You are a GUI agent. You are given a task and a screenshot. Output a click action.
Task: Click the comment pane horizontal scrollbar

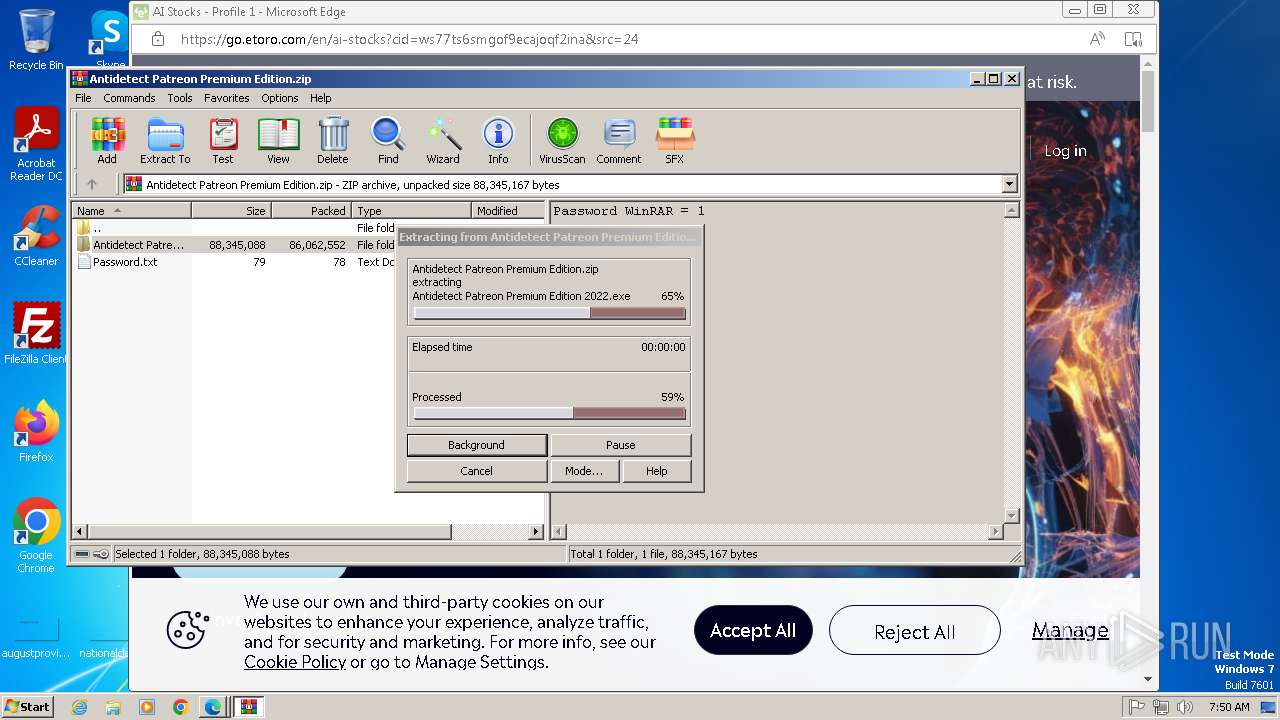click(777, 532)
